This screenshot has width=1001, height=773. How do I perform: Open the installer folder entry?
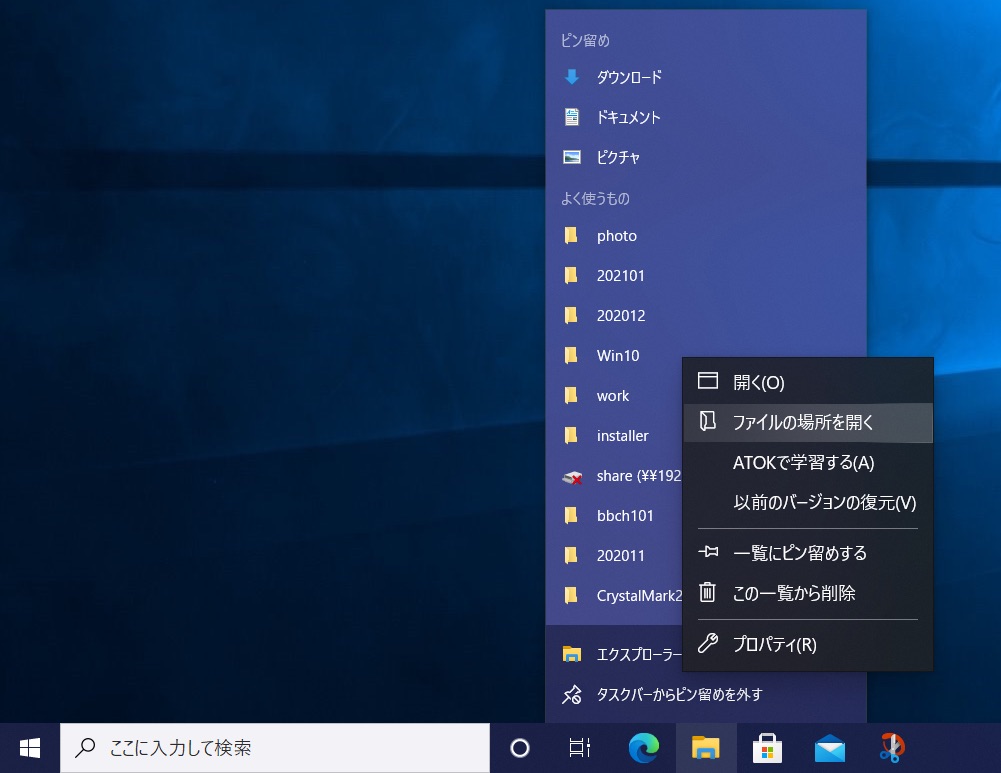tap(614, 435)
